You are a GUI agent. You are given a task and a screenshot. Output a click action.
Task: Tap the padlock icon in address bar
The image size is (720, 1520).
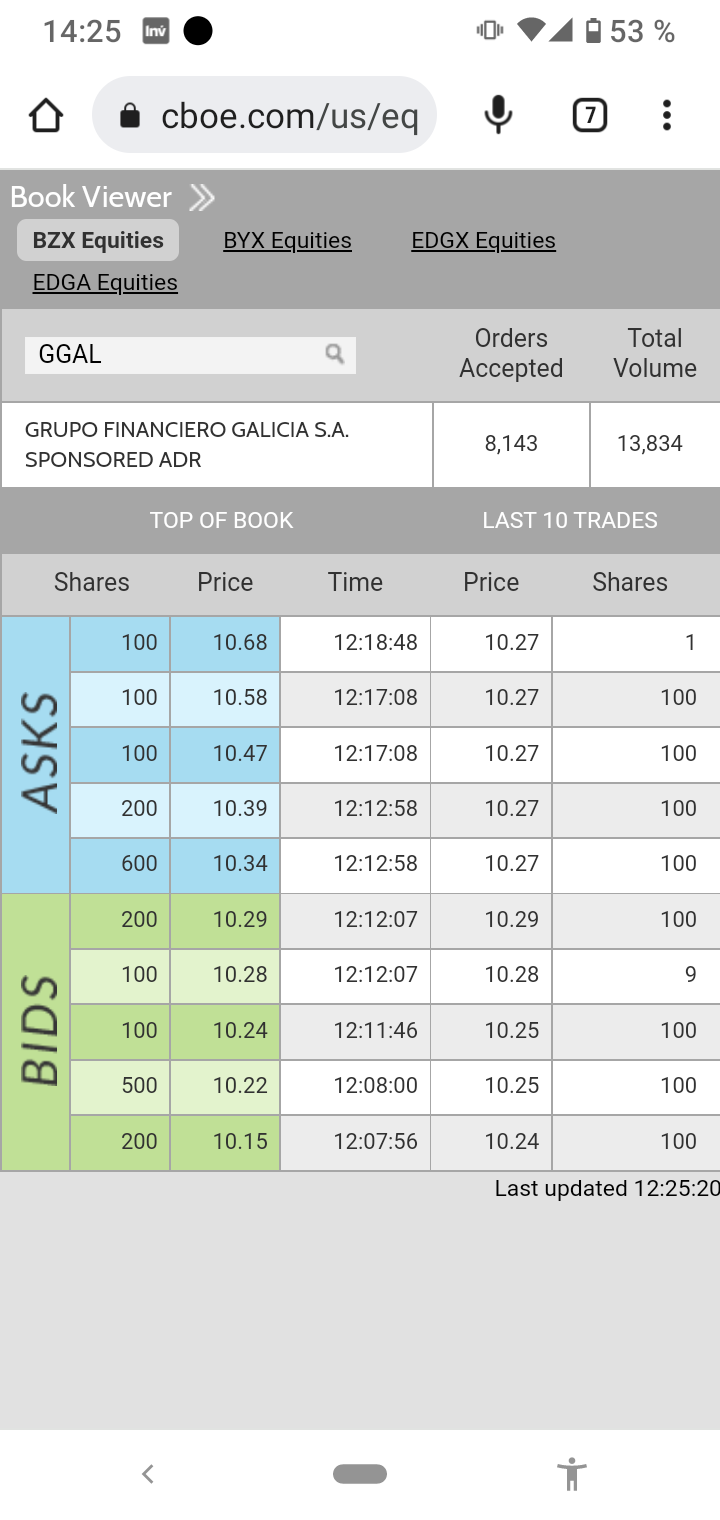click(130, 117)
